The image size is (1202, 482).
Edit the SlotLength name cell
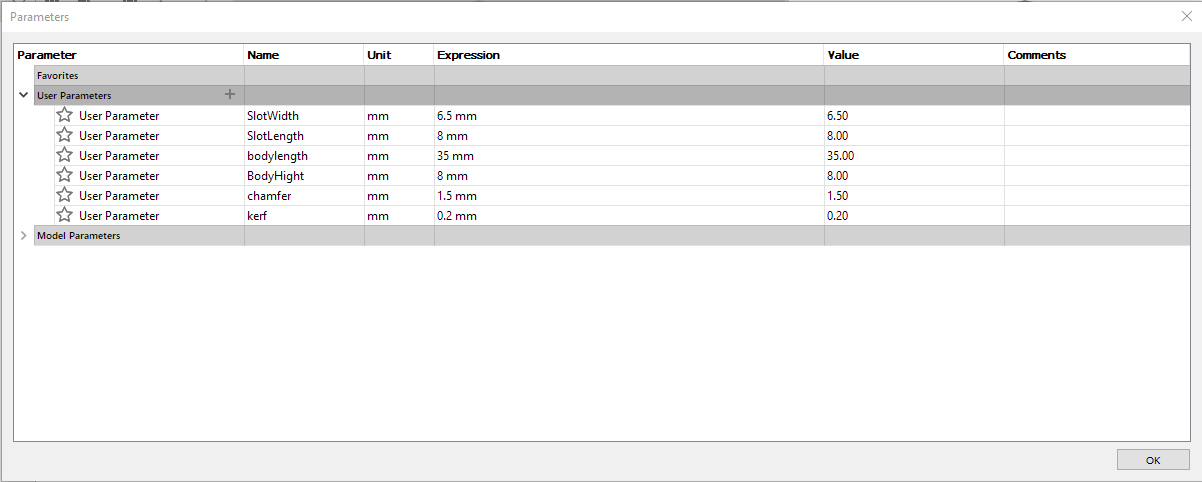304,135
